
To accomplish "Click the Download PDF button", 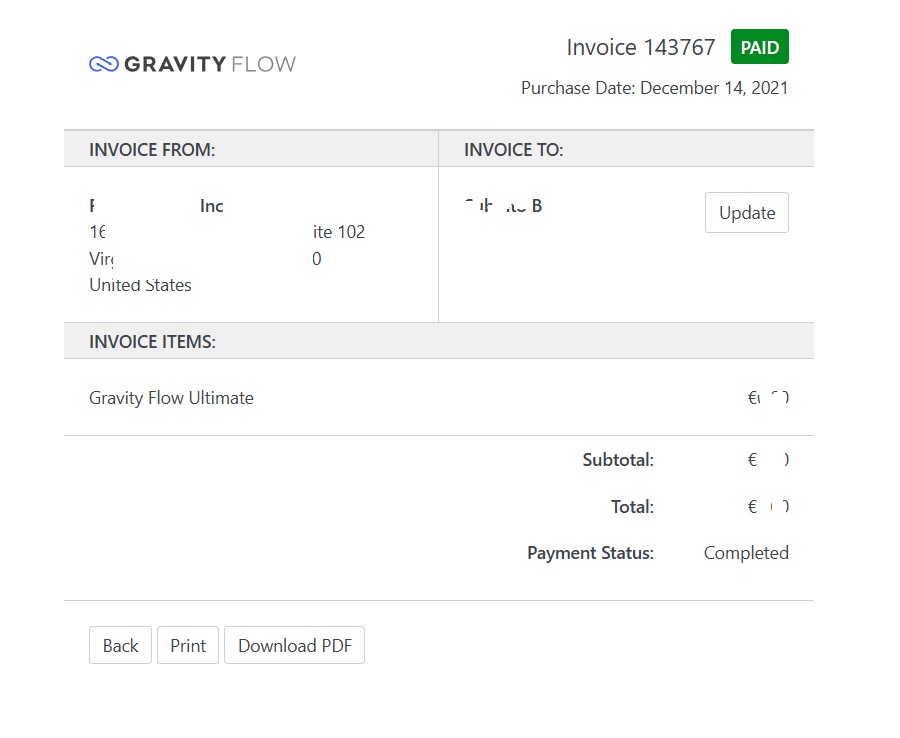I will tap(294, 645).
